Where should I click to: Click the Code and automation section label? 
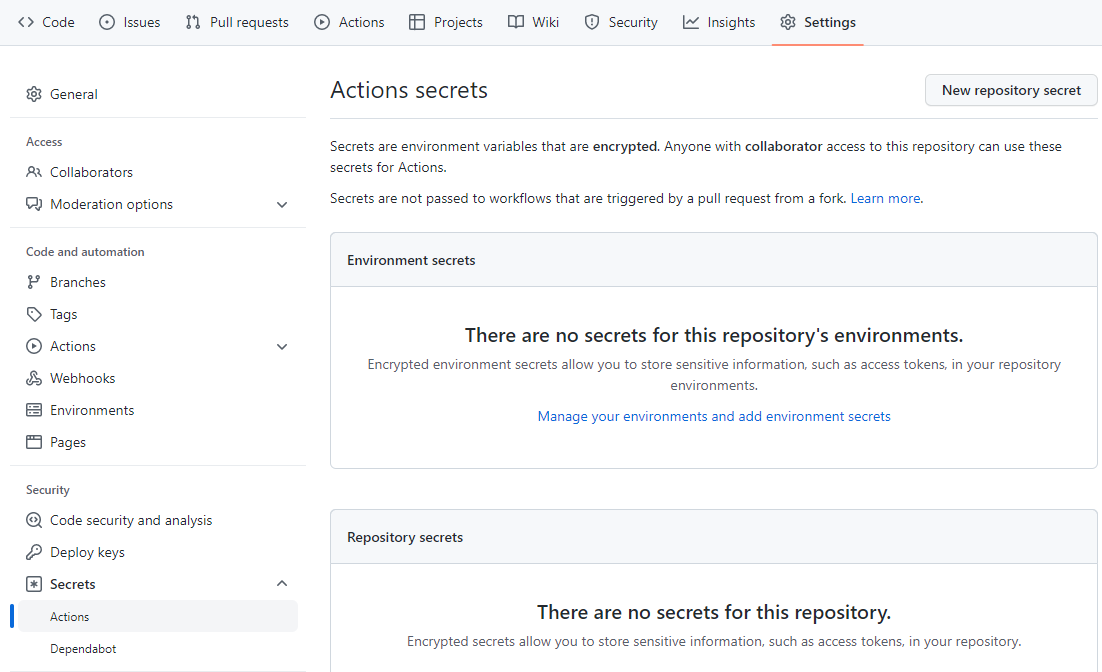click(85, 252)
